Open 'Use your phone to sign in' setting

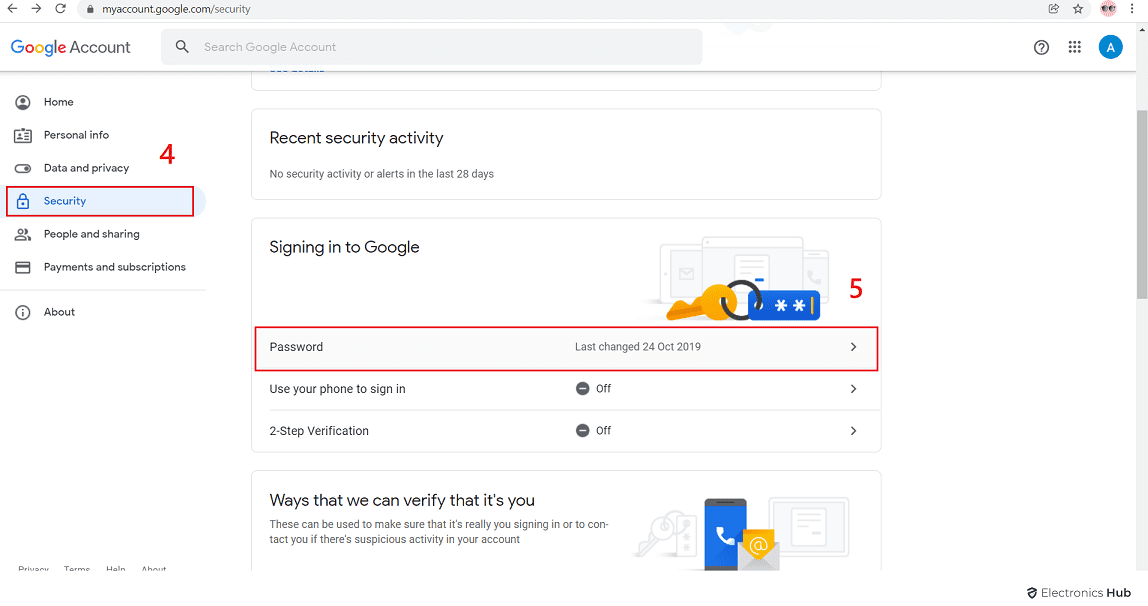pyautogui.click(x=565, y=389)
